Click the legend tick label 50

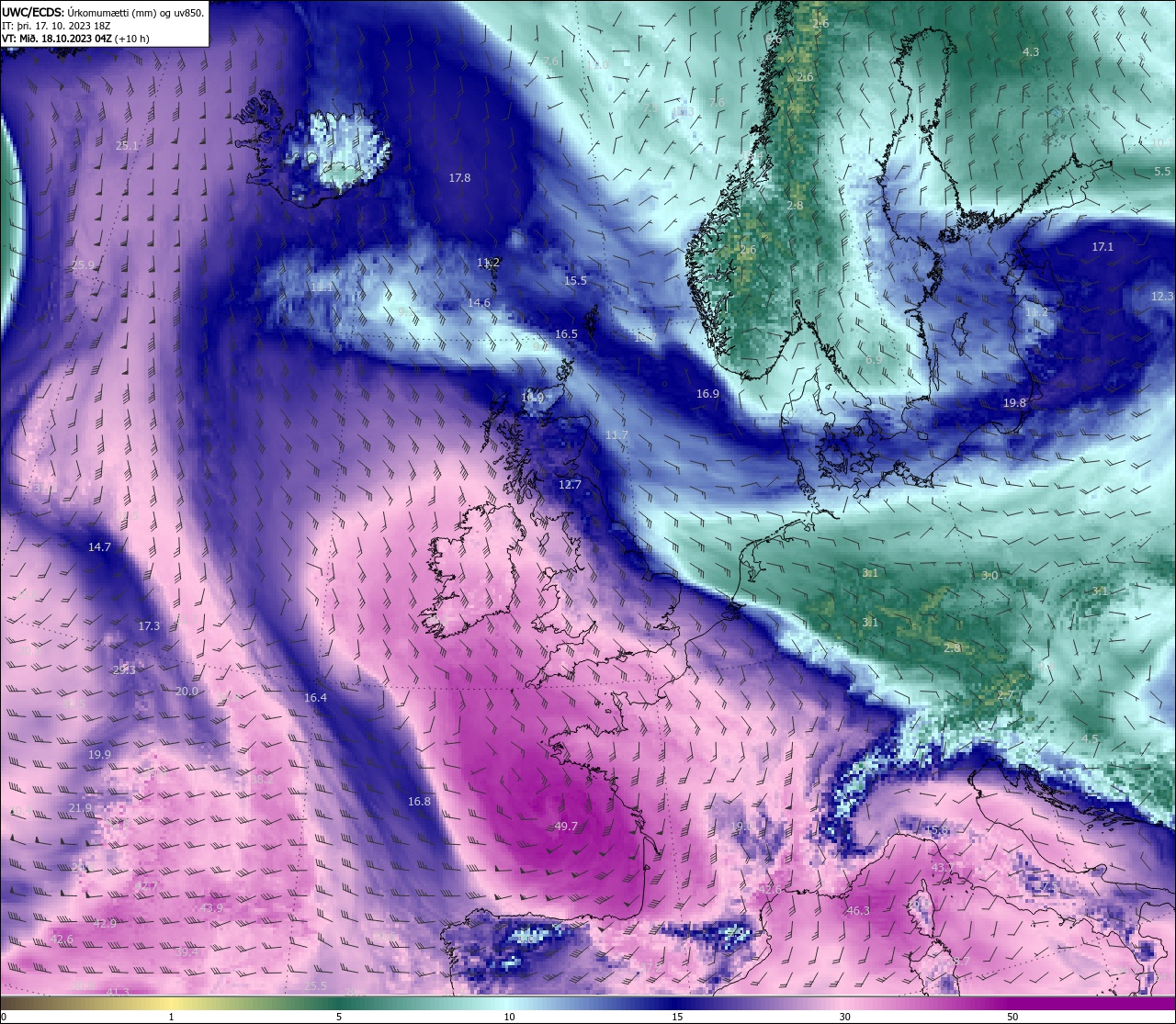pyautogui.click(x=1012, y=1017)
